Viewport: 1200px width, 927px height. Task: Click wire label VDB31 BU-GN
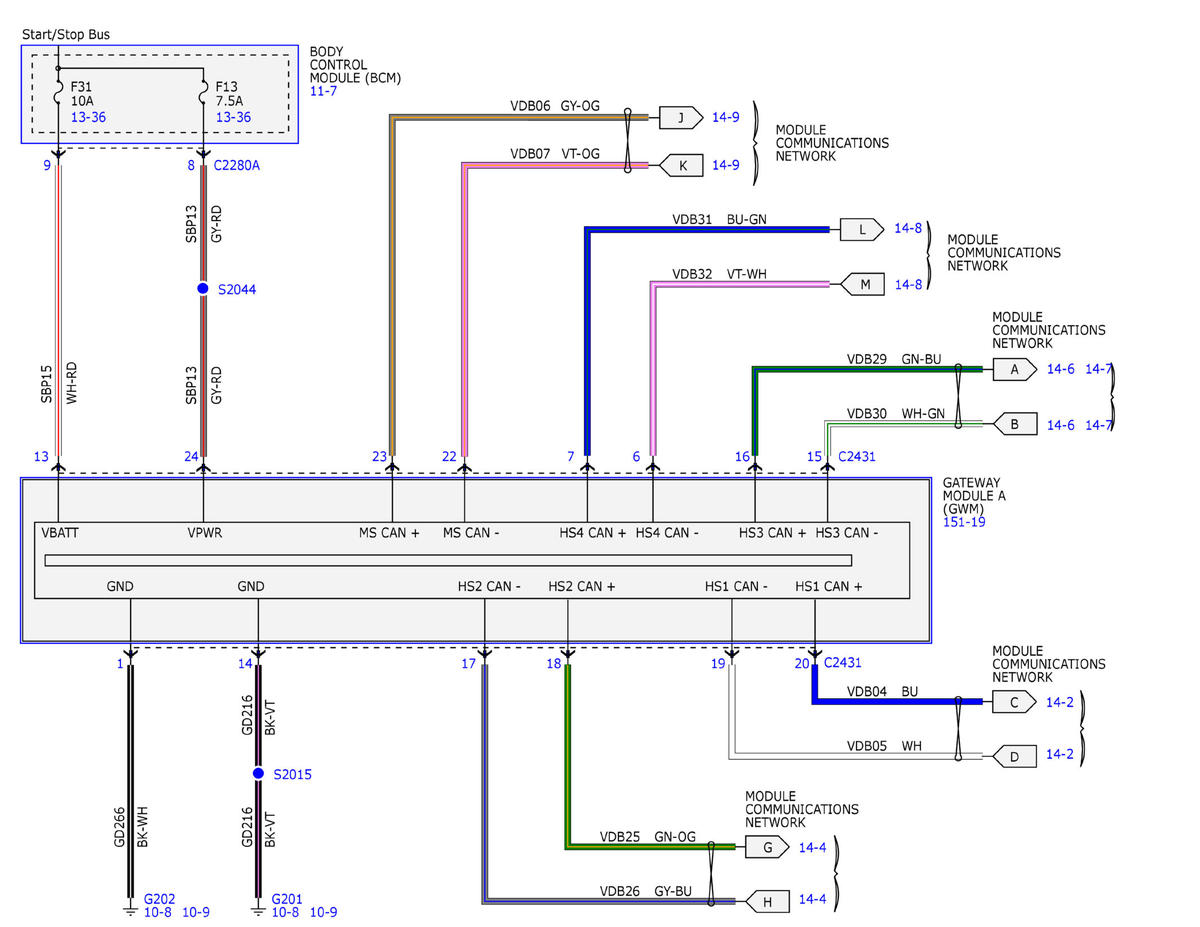(720, 218)
